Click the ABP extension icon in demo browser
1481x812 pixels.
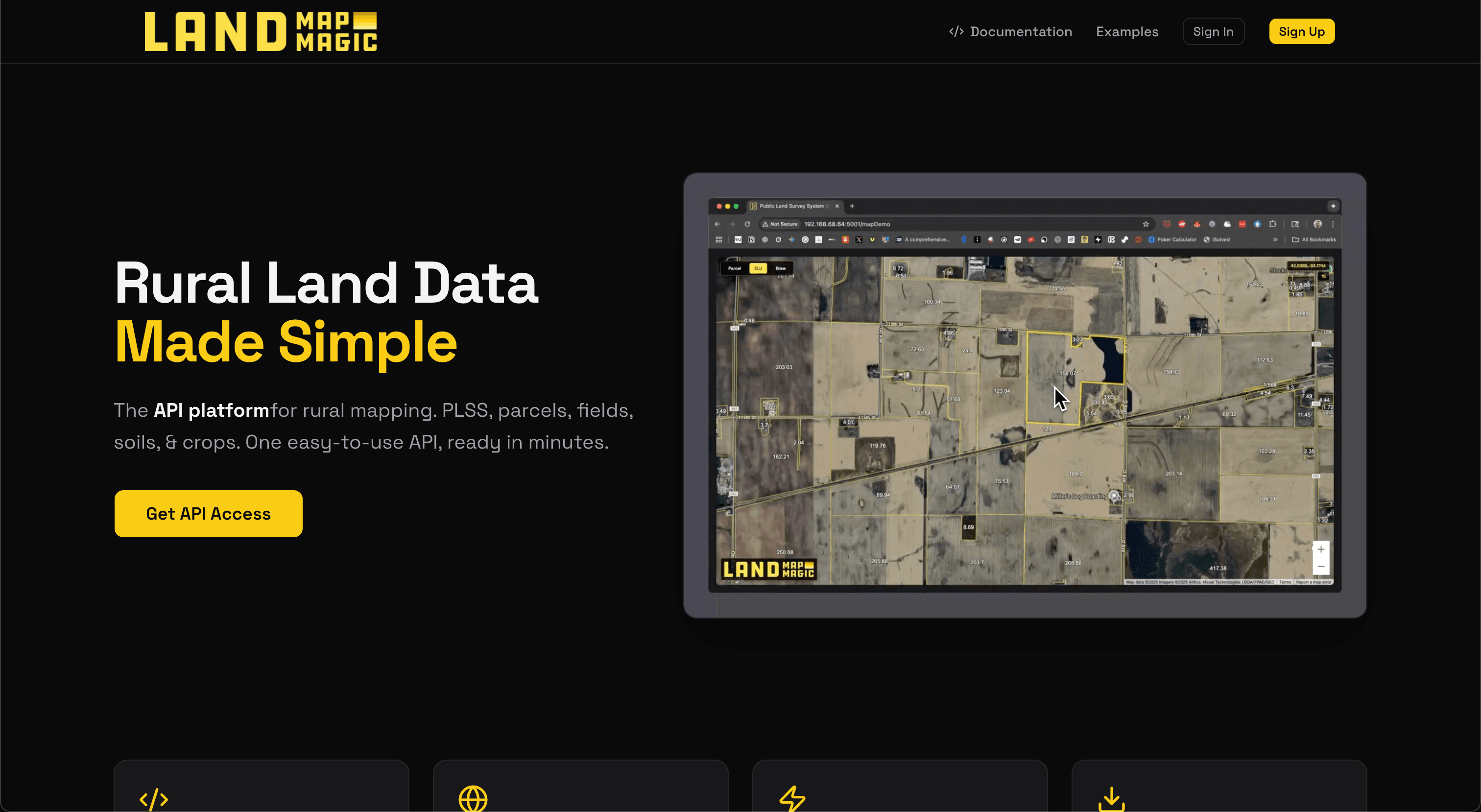pos(1181,224)
